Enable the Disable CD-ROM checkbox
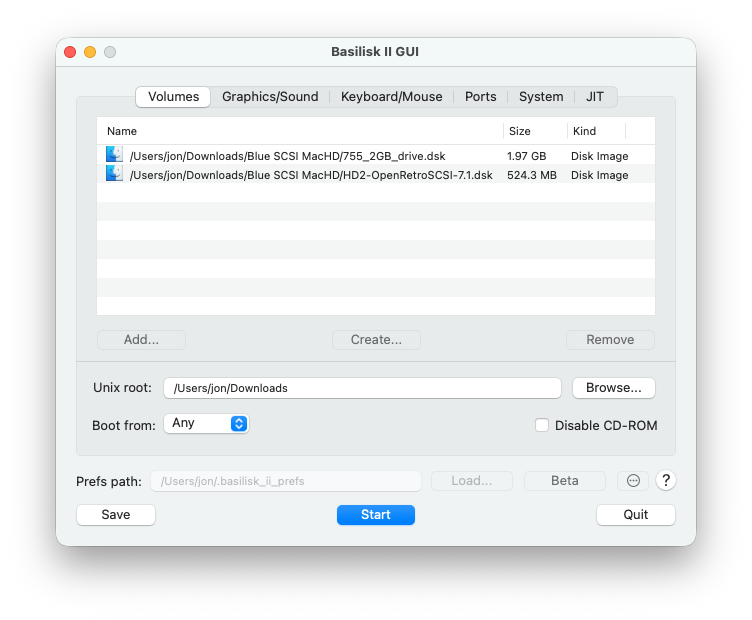 (x=542, y=425)
